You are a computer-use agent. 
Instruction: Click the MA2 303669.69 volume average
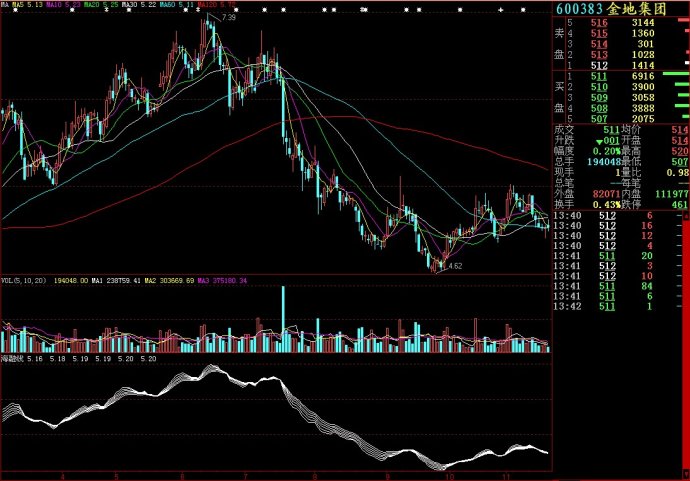169,280
